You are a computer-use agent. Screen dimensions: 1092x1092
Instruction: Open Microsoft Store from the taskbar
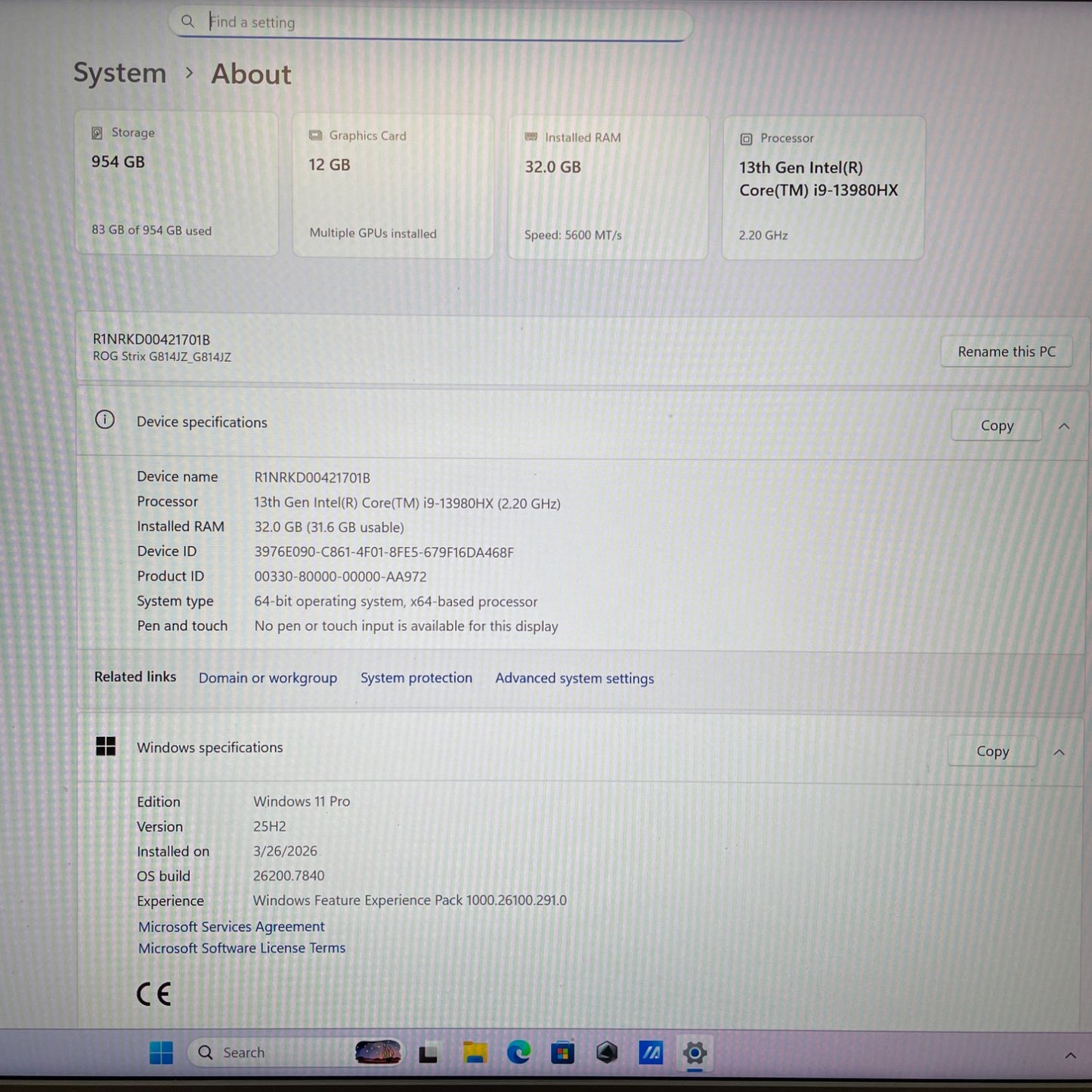click(x=562, y=1052)
